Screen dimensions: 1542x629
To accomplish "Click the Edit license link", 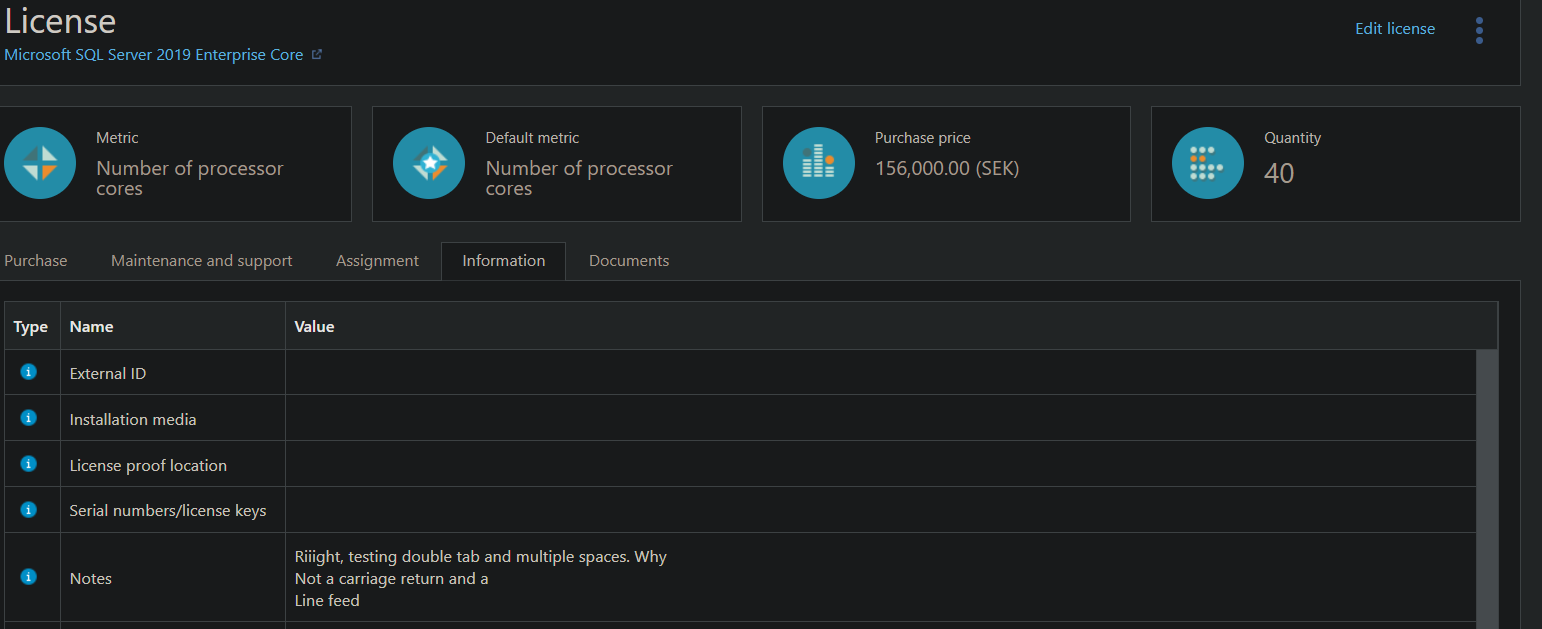I will (1395, 29).
